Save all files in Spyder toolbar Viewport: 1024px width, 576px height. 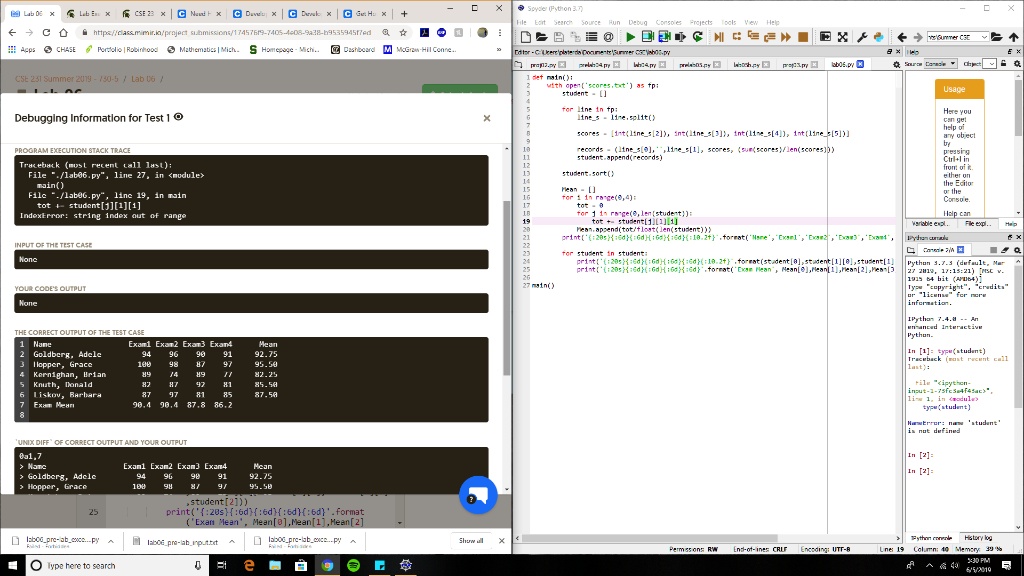(x=575, y=37)
